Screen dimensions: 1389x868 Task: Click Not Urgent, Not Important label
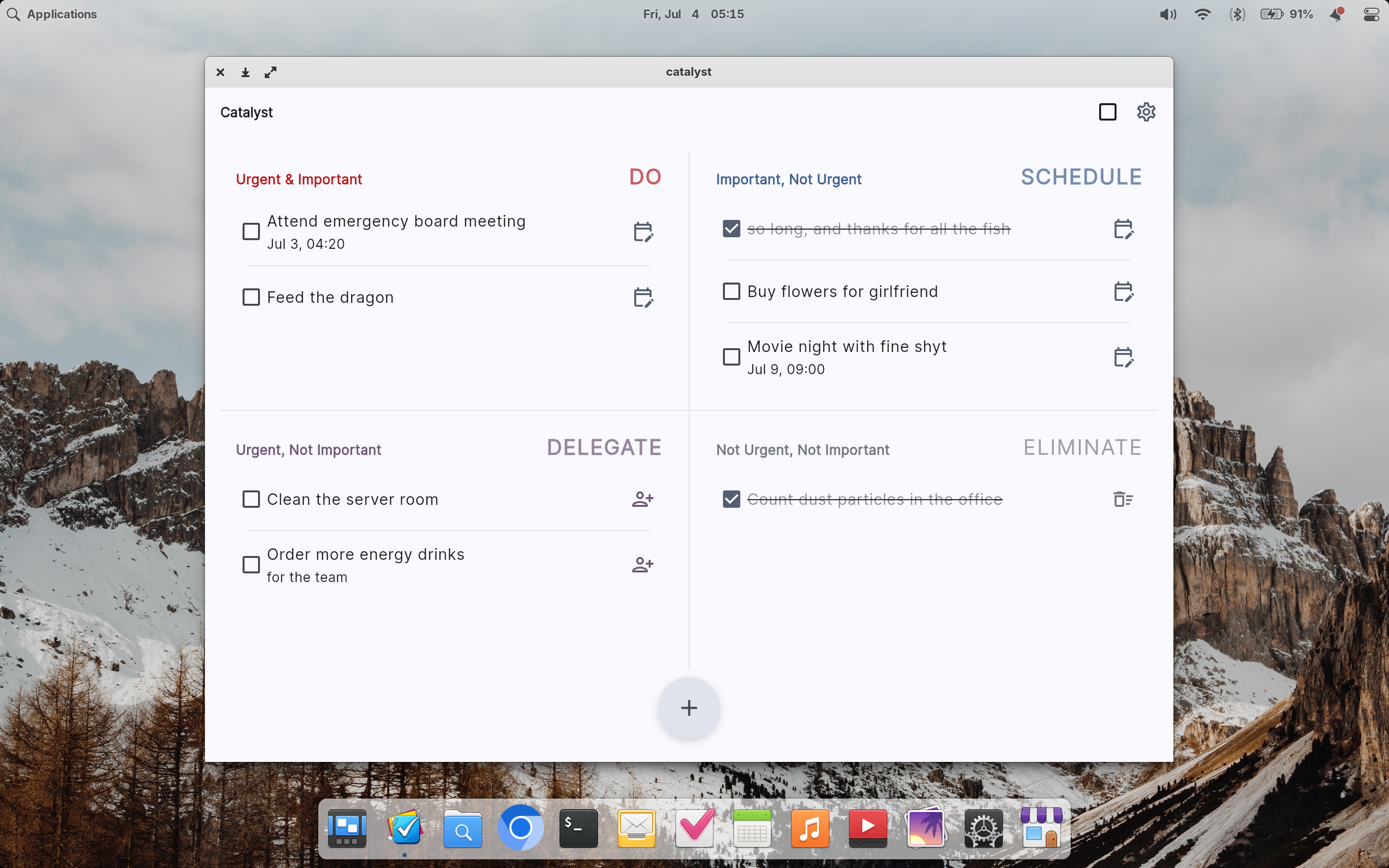tap(803, 450)
